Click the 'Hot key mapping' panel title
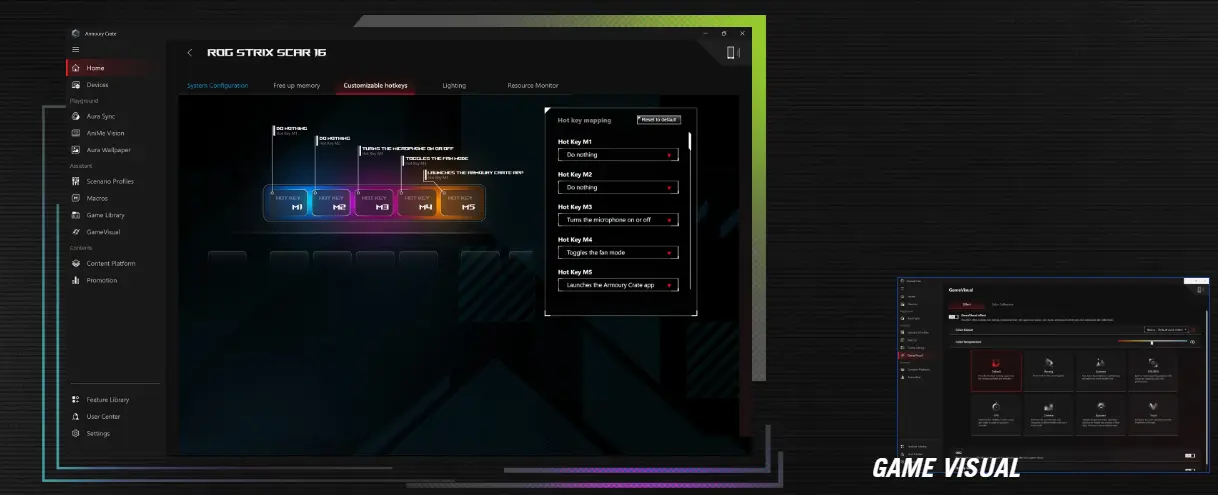Image resolution: width=1218 pixels, height=495 pixels. point(584,120)
